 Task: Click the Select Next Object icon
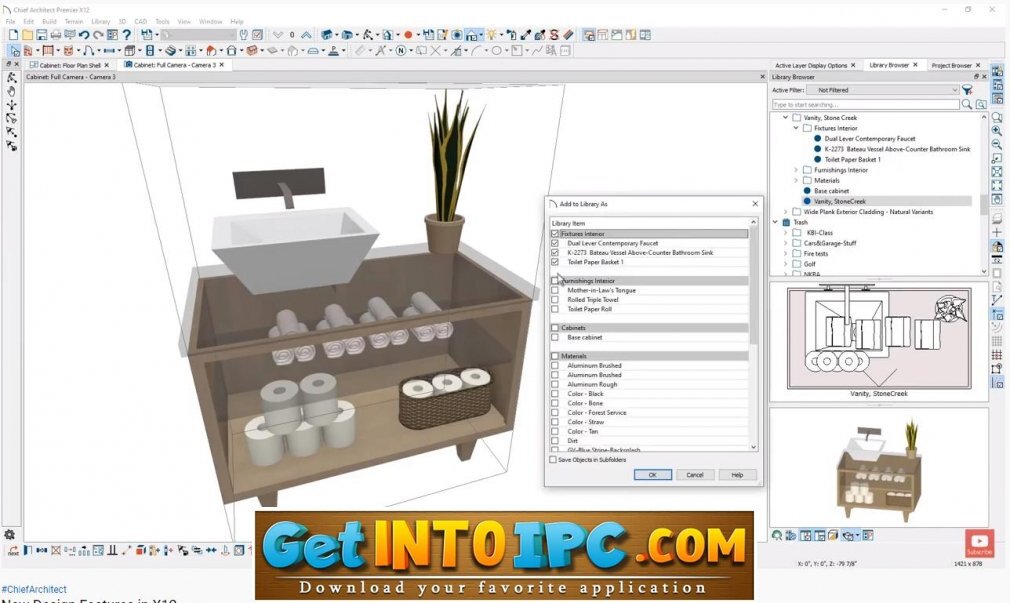(13, 550)
